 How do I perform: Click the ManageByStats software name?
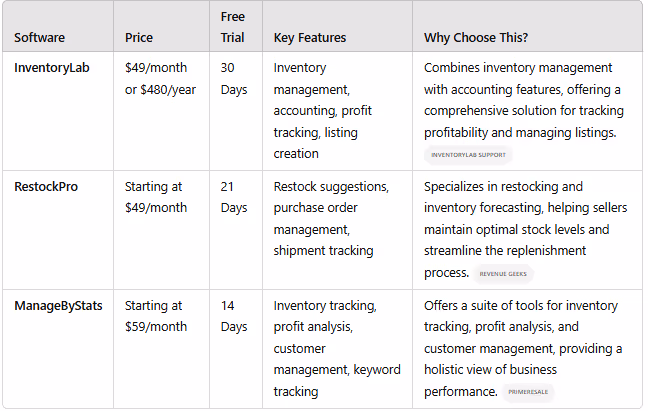(x=58, y=306)
